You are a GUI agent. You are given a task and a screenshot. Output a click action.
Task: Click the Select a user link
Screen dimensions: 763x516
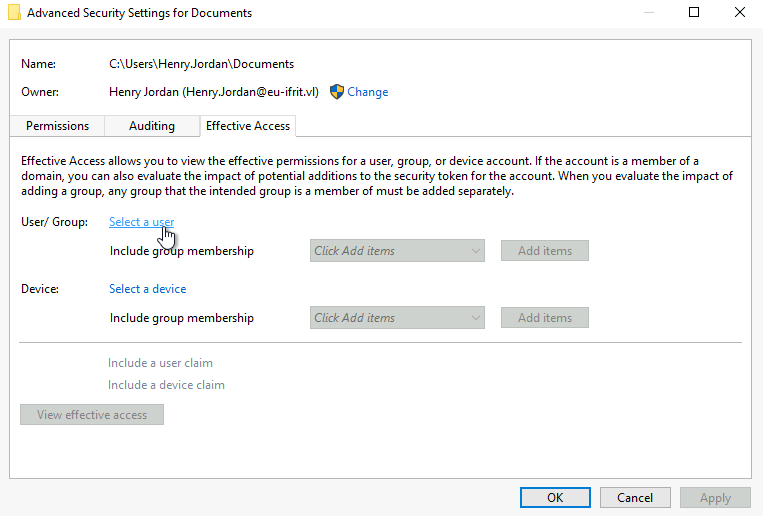pos(142,222)
